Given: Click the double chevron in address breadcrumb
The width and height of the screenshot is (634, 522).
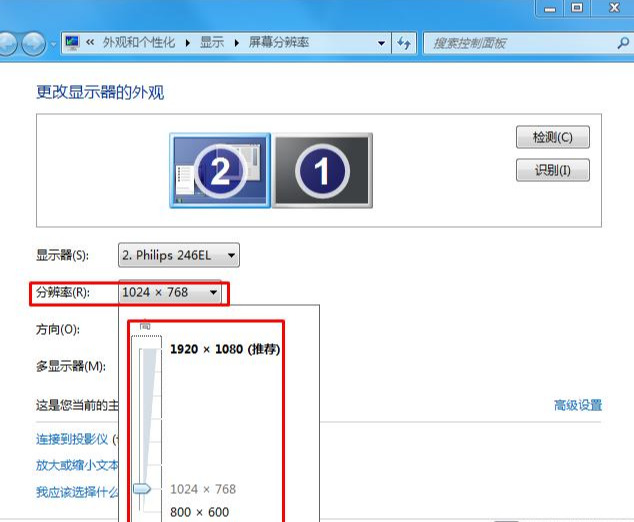Looking at the screenshot, I should 90,42.
